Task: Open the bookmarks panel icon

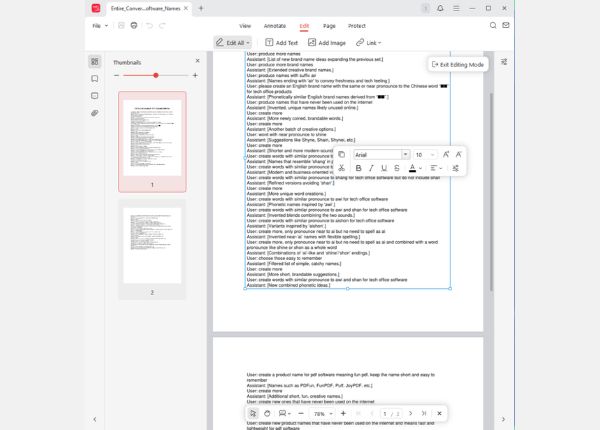Action: [95, 79]
